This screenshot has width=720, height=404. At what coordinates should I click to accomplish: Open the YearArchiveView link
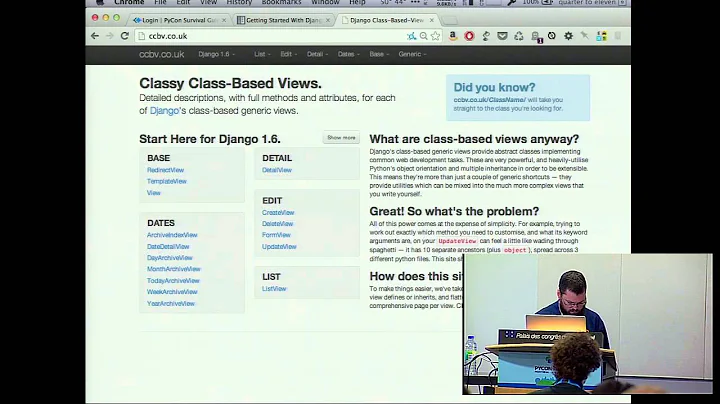coord(171,303)
